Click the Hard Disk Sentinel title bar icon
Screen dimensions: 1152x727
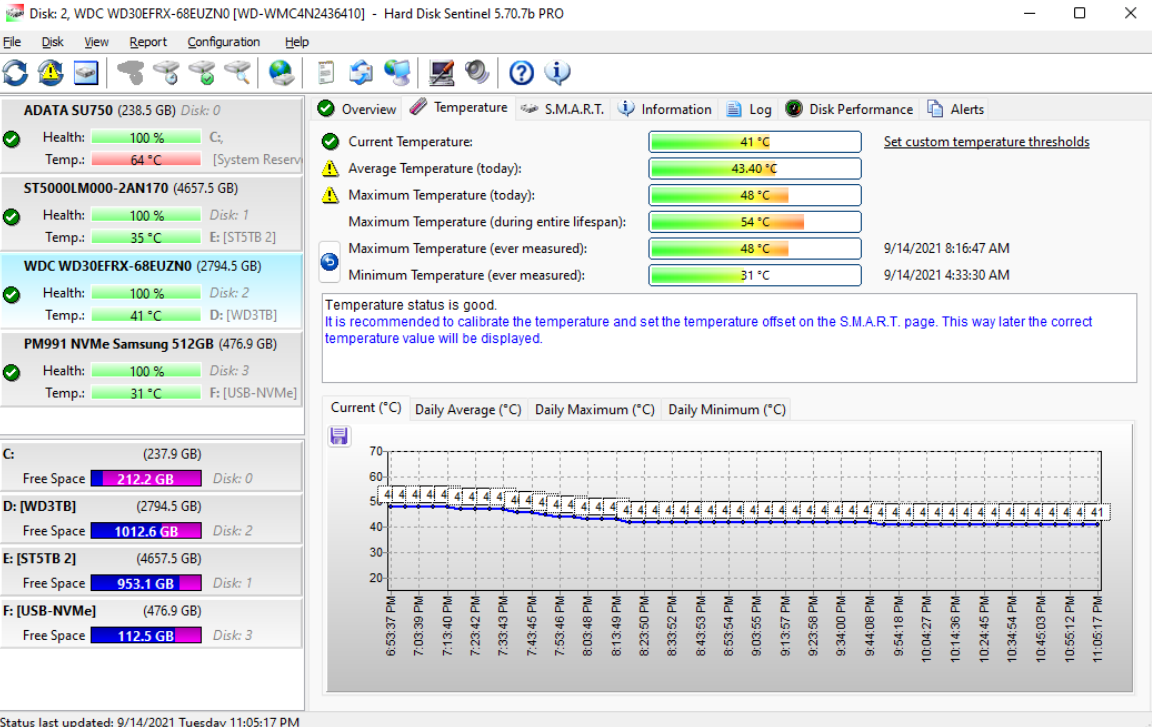14,13
